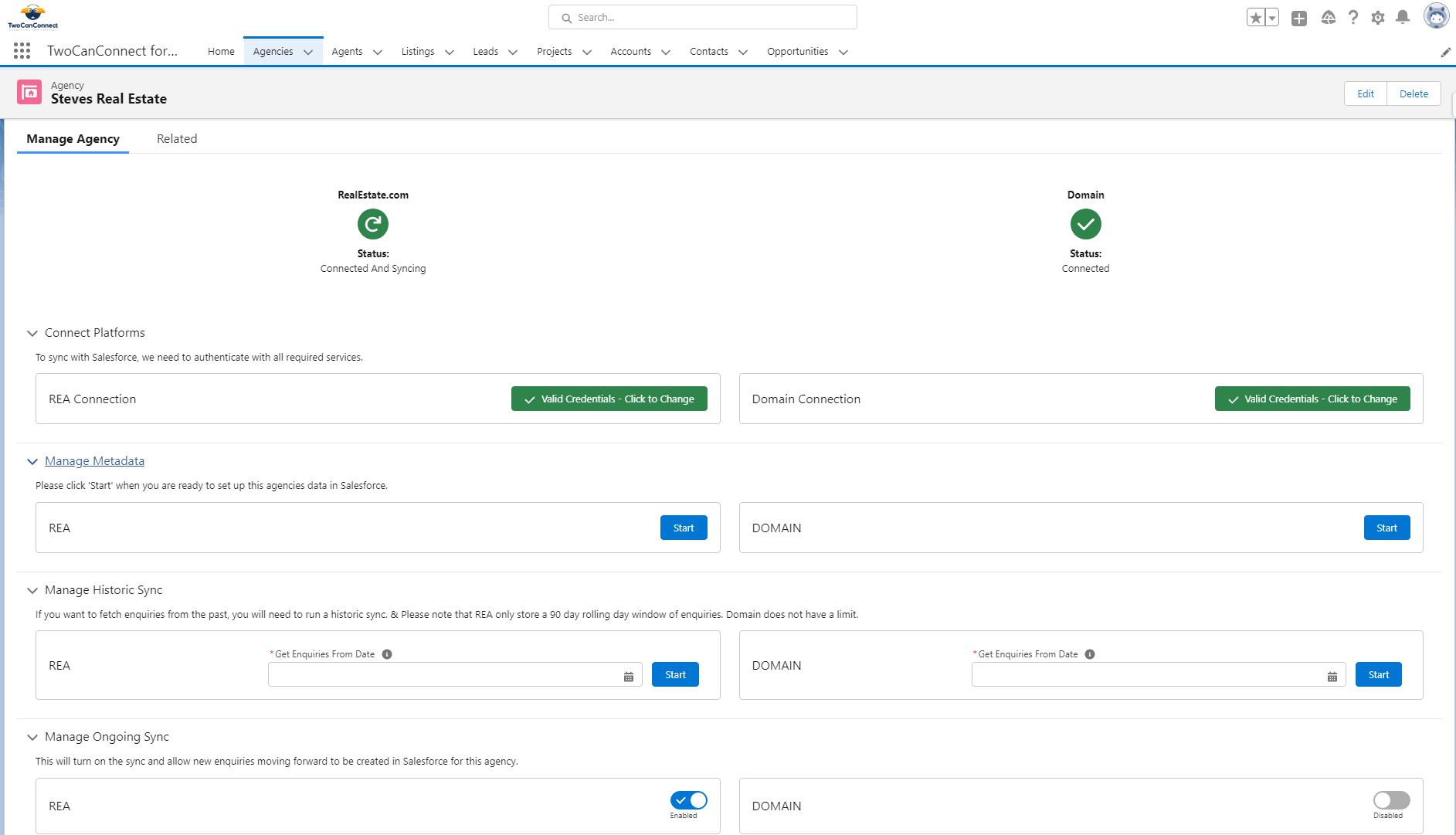Viewport: 1456px width, 835px height.
Task: Click Valid Credentials for REA Connection
Action: tap(609, 399)
